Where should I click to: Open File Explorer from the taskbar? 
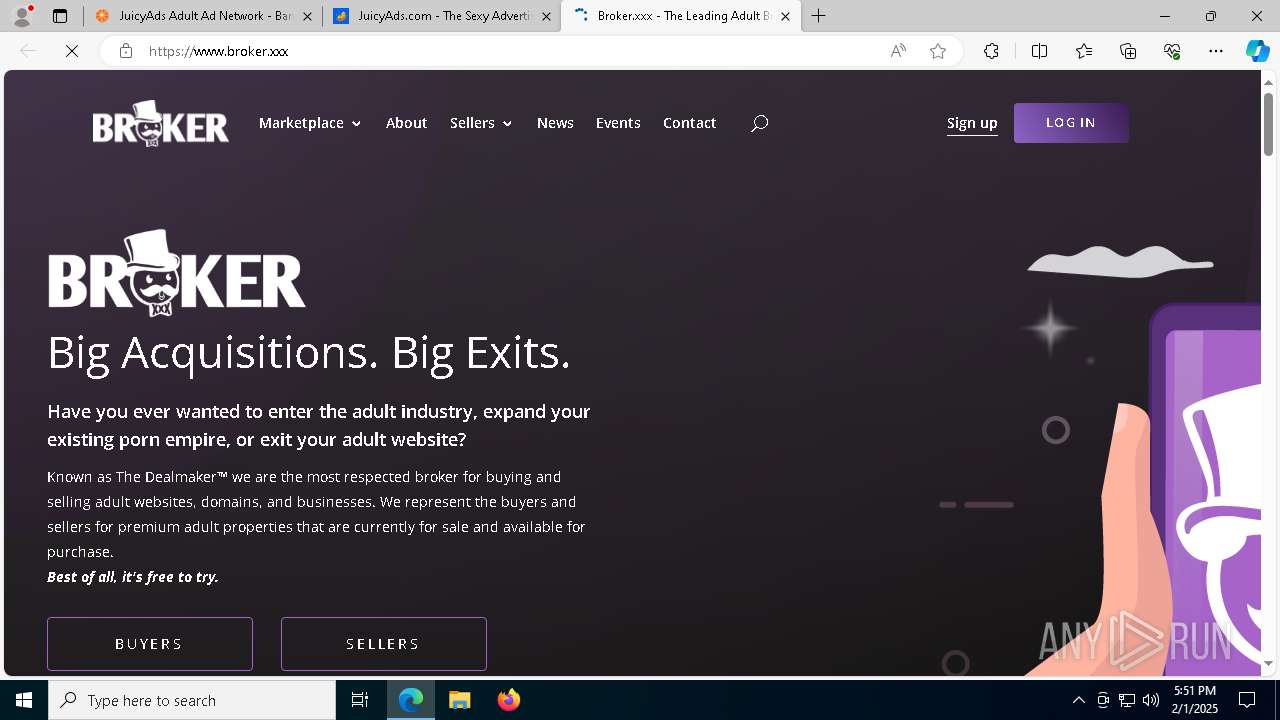point(460,700)
